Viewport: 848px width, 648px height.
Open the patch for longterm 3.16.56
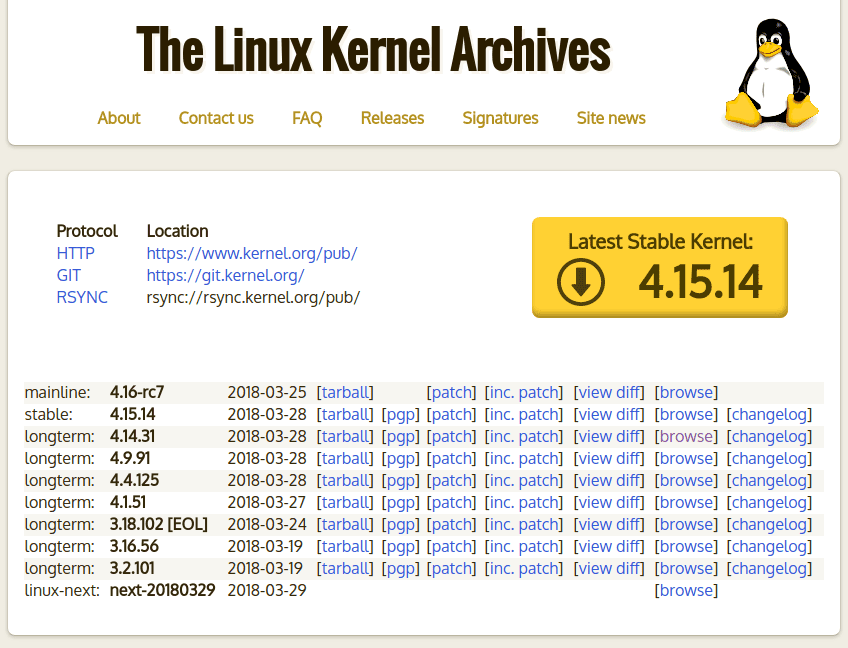click(451, 546)
